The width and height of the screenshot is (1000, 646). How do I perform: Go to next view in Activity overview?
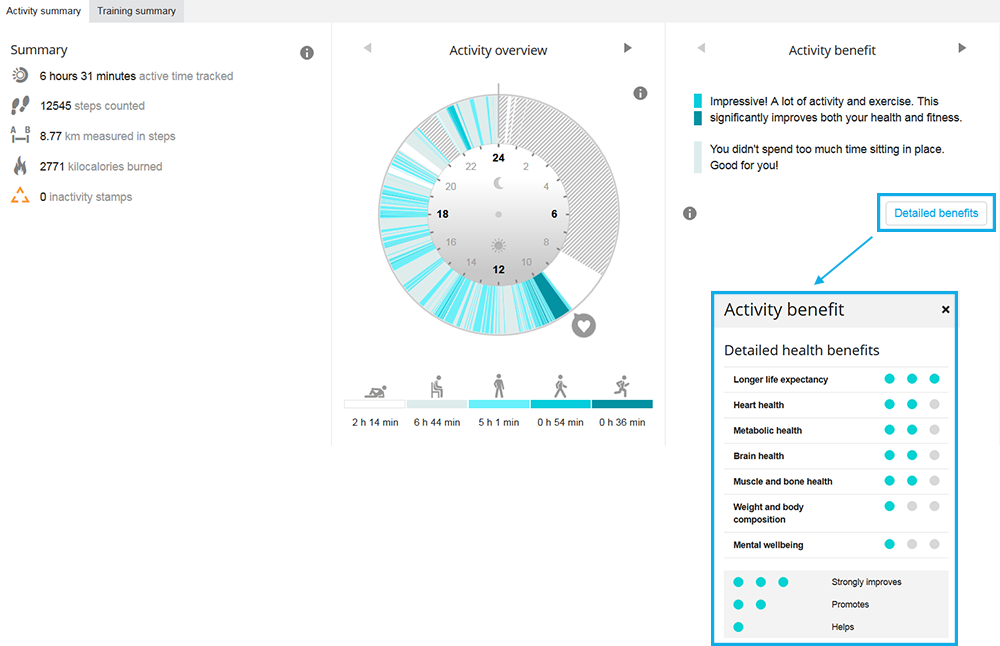click(628, 48)
